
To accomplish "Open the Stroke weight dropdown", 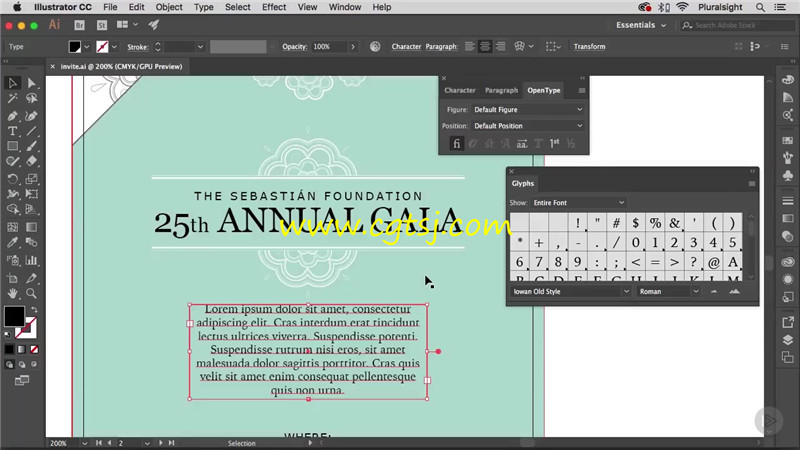I will [x=200, y=47].
